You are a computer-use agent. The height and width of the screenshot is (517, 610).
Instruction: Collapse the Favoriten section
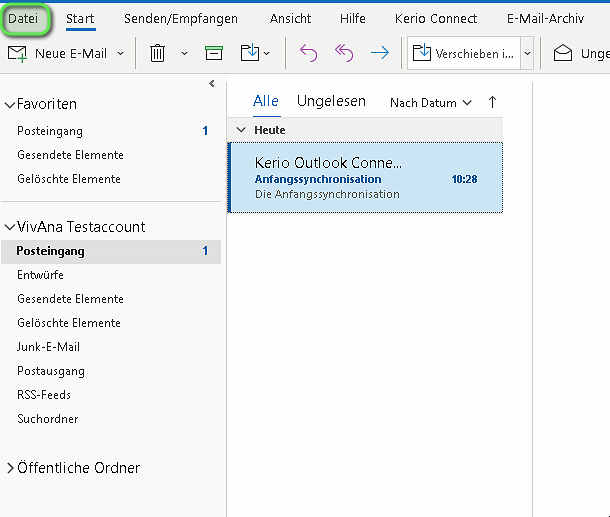click(10, 104)
